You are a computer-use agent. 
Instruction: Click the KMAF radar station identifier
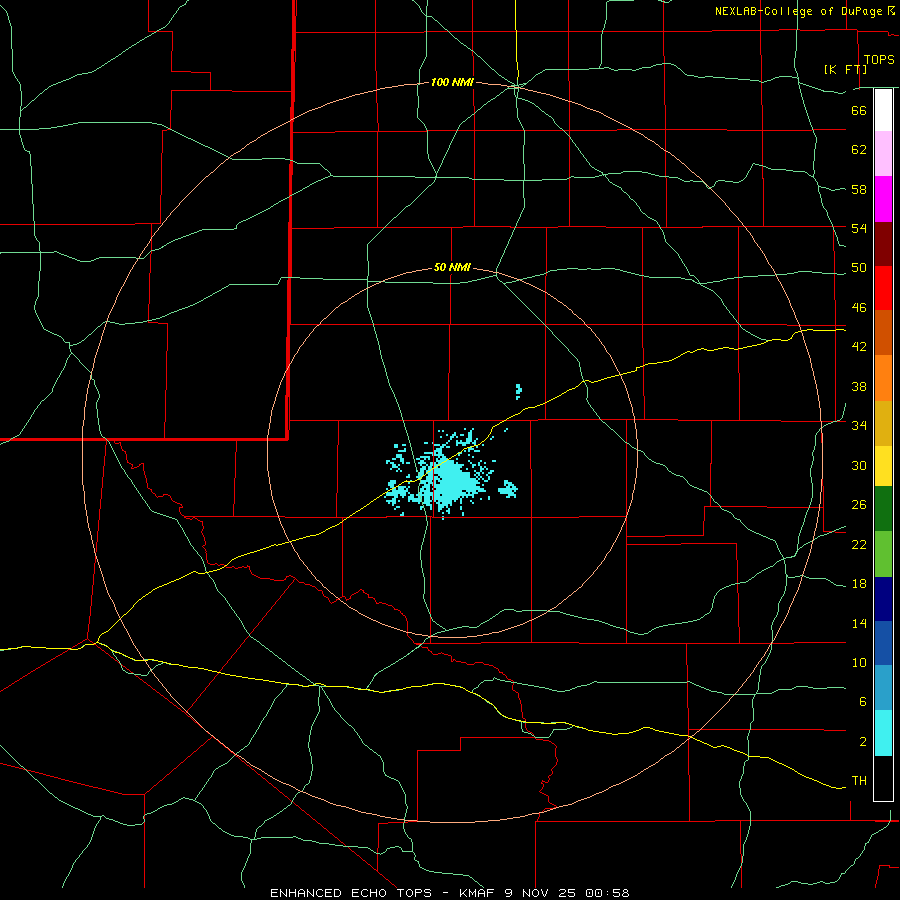pyautogui.click(x=478, y=893)
